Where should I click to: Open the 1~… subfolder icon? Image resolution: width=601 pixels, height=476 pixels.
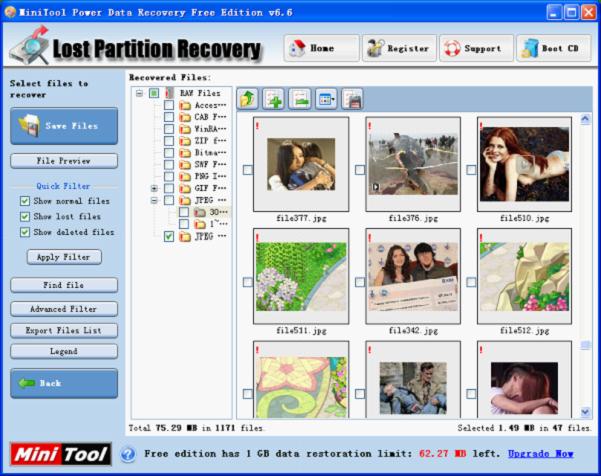click(x=200, y=224)
